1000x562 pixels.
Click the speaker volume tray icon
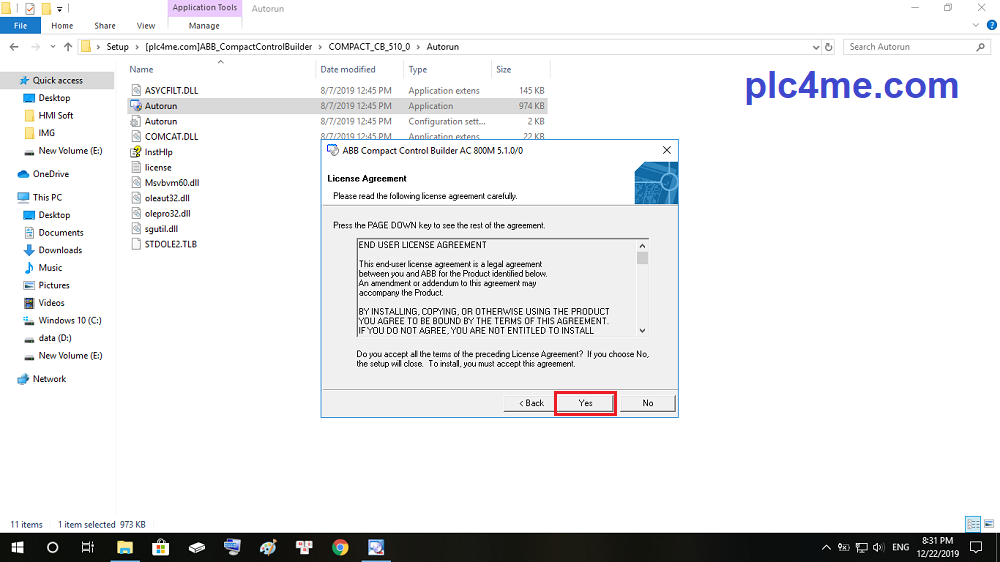pos(877,547)
